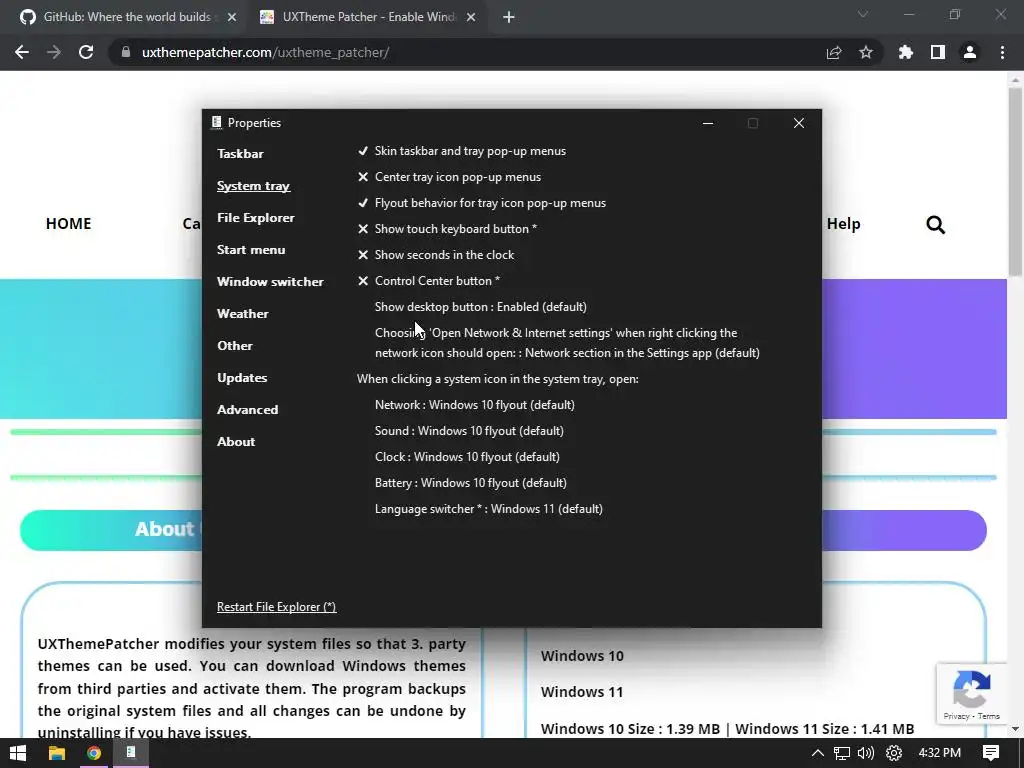The height and width of the screenshot is (768, 1024).
Task: Click the 4:32 PM taskbar clock
Action: click(940, 753)
